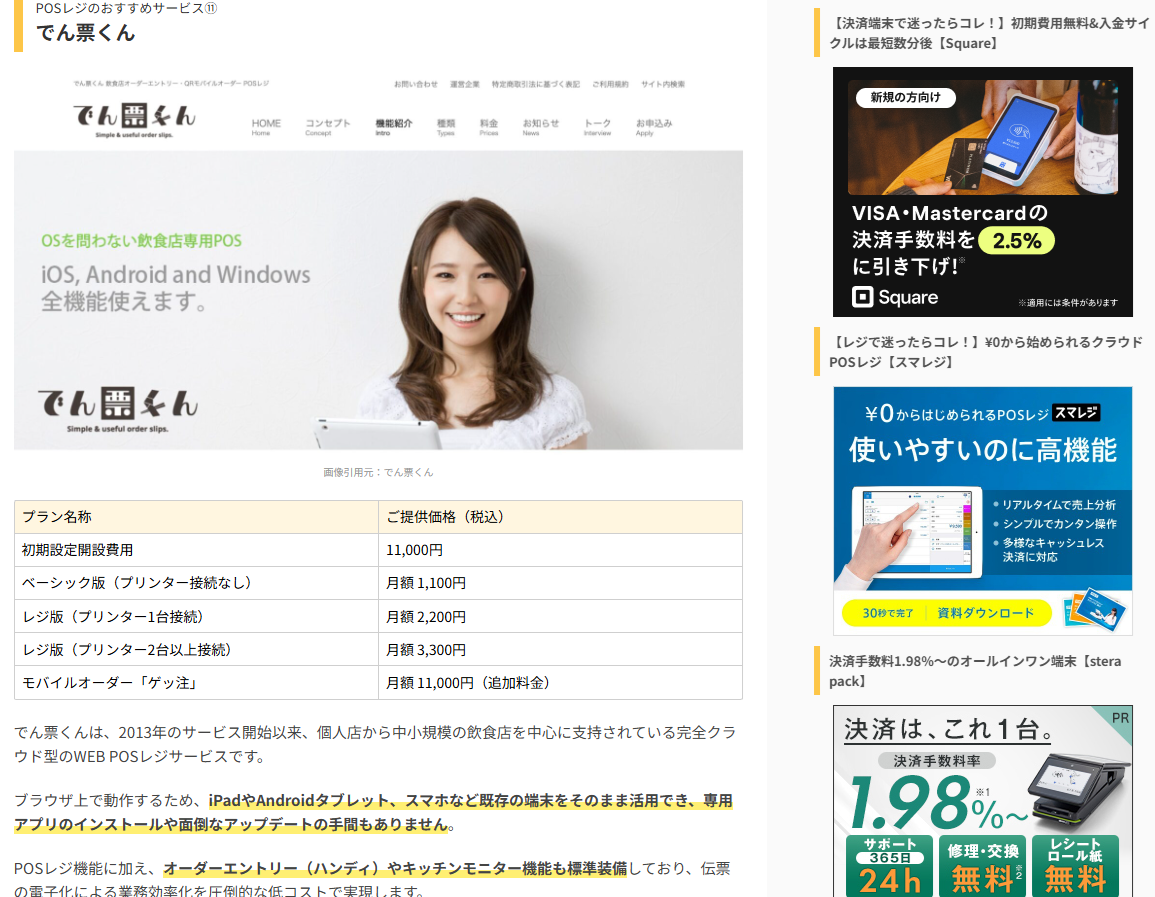Click the Square card reader ad photo
Image resolution: width=1155 pixels, height=897 pixels.
pyautogui.click(x=982, y=135)
